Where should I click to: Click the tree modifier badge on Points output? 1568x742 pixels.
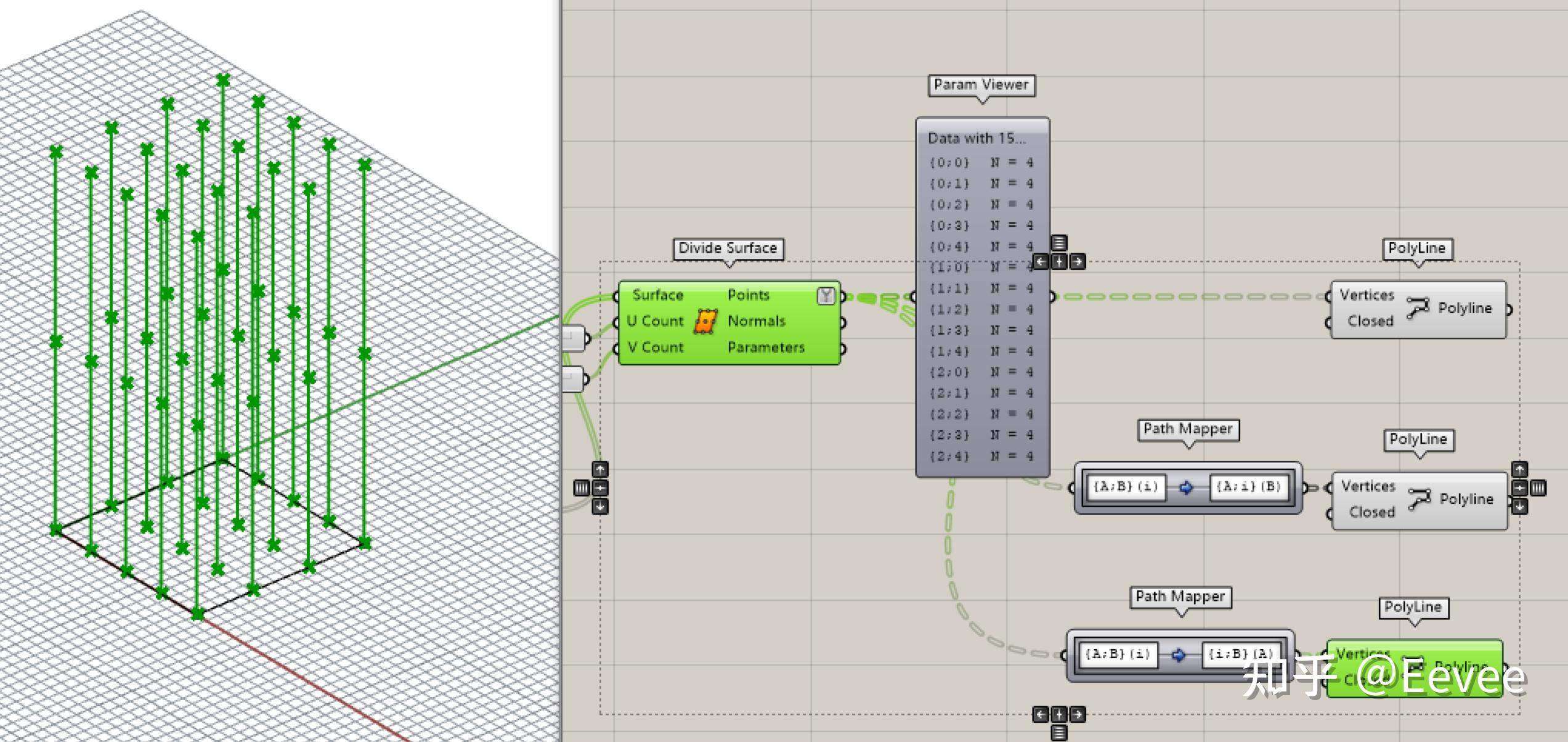coord(826,296)
